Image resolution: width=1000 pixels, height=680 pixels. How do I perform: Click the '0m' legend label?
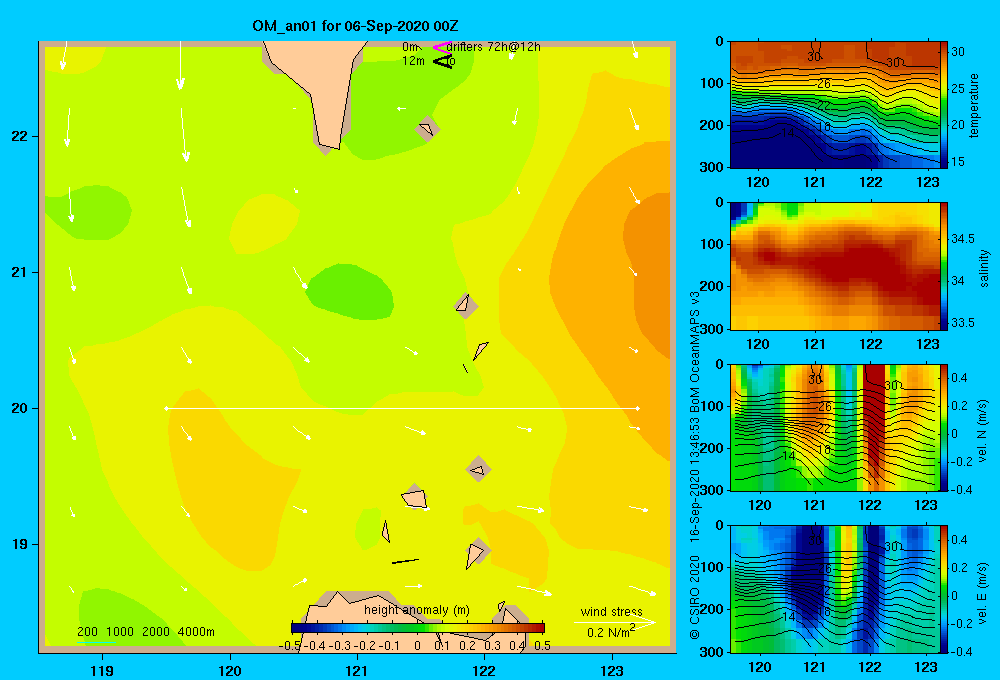coord(410,47)
